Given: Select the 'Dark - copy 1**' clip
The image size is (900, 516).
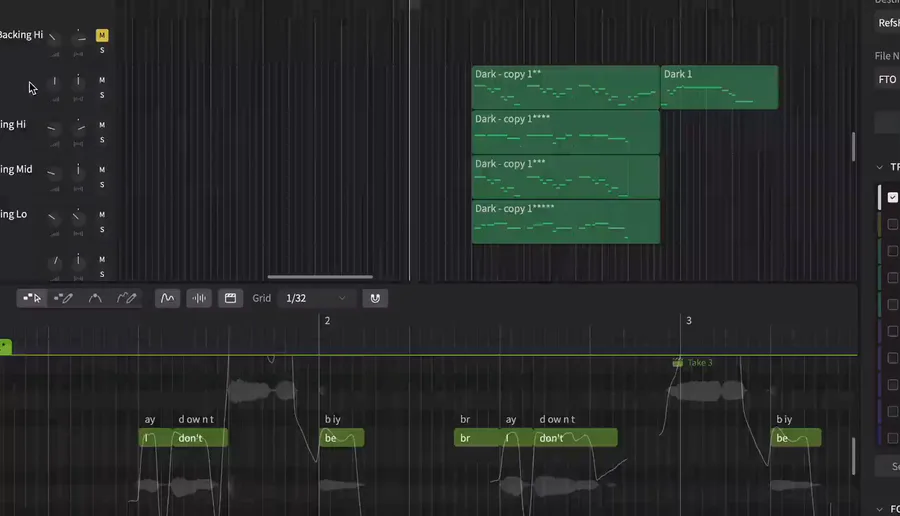Looking at the screenshot, I should (x=565, y=87).
